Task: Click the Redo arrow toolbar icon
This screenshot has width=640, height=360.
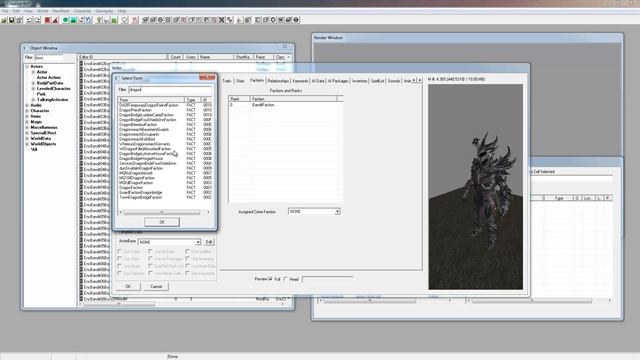Action: [x=37, y=20]
